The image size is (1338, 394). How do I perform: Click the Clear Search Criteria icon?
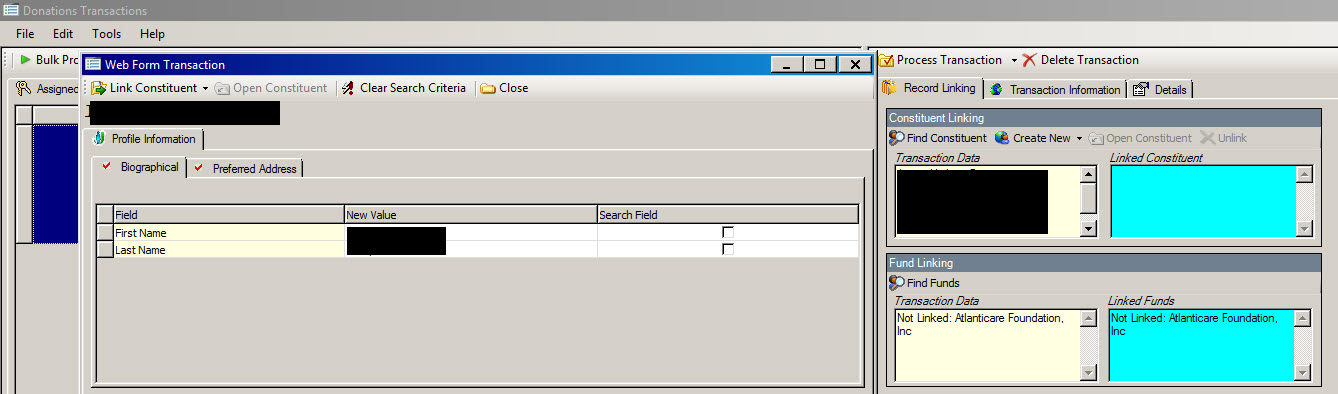(x=348, y=88)
